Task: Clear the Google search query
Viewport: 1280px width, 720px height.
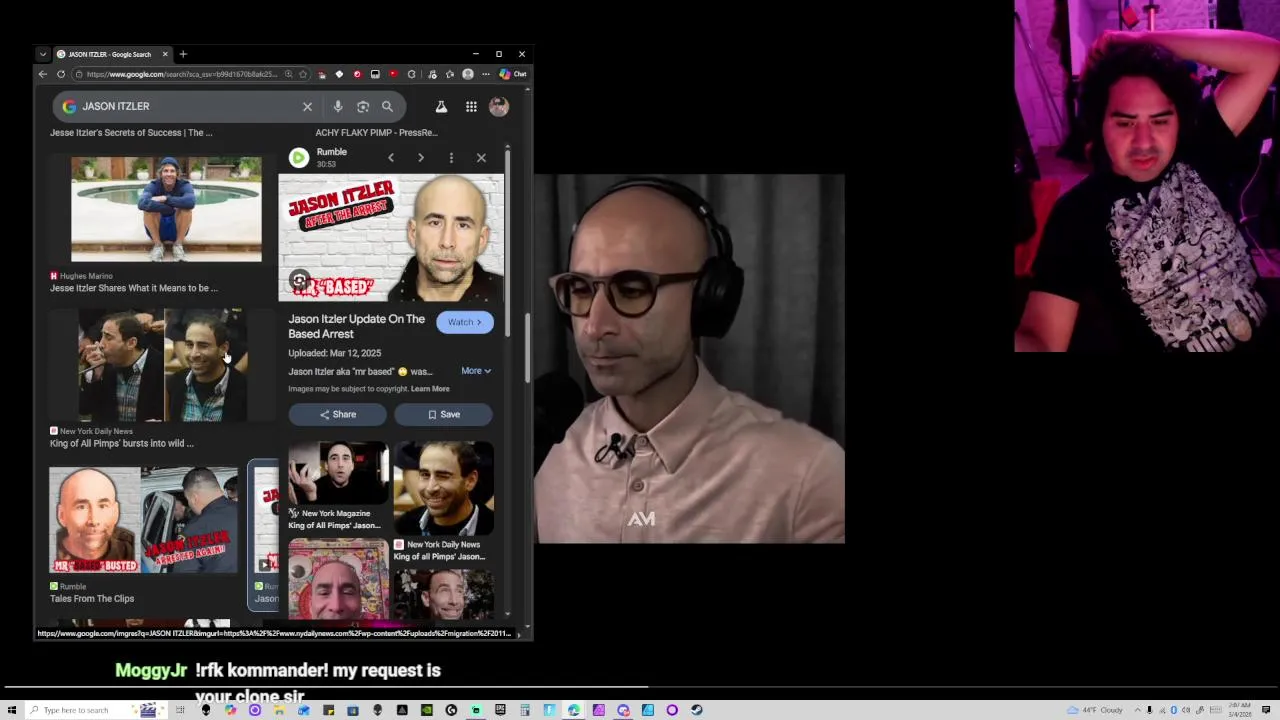Action: coord(307,106)
